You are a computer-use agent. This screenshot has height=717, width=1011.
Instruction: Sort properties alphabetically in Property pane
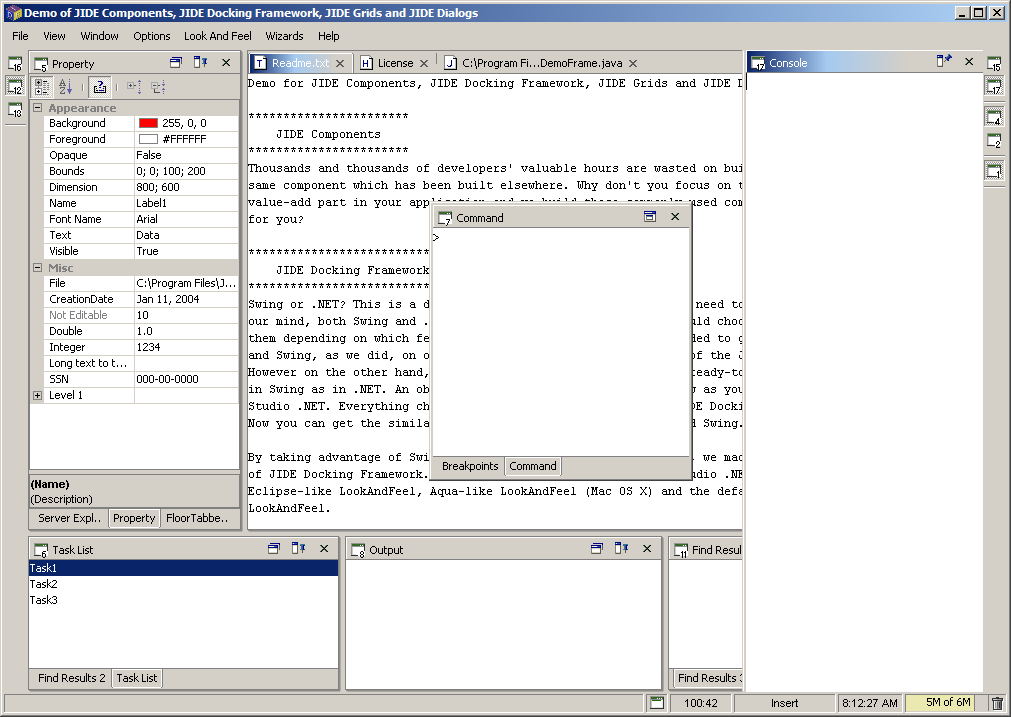[x=66, y=86]
